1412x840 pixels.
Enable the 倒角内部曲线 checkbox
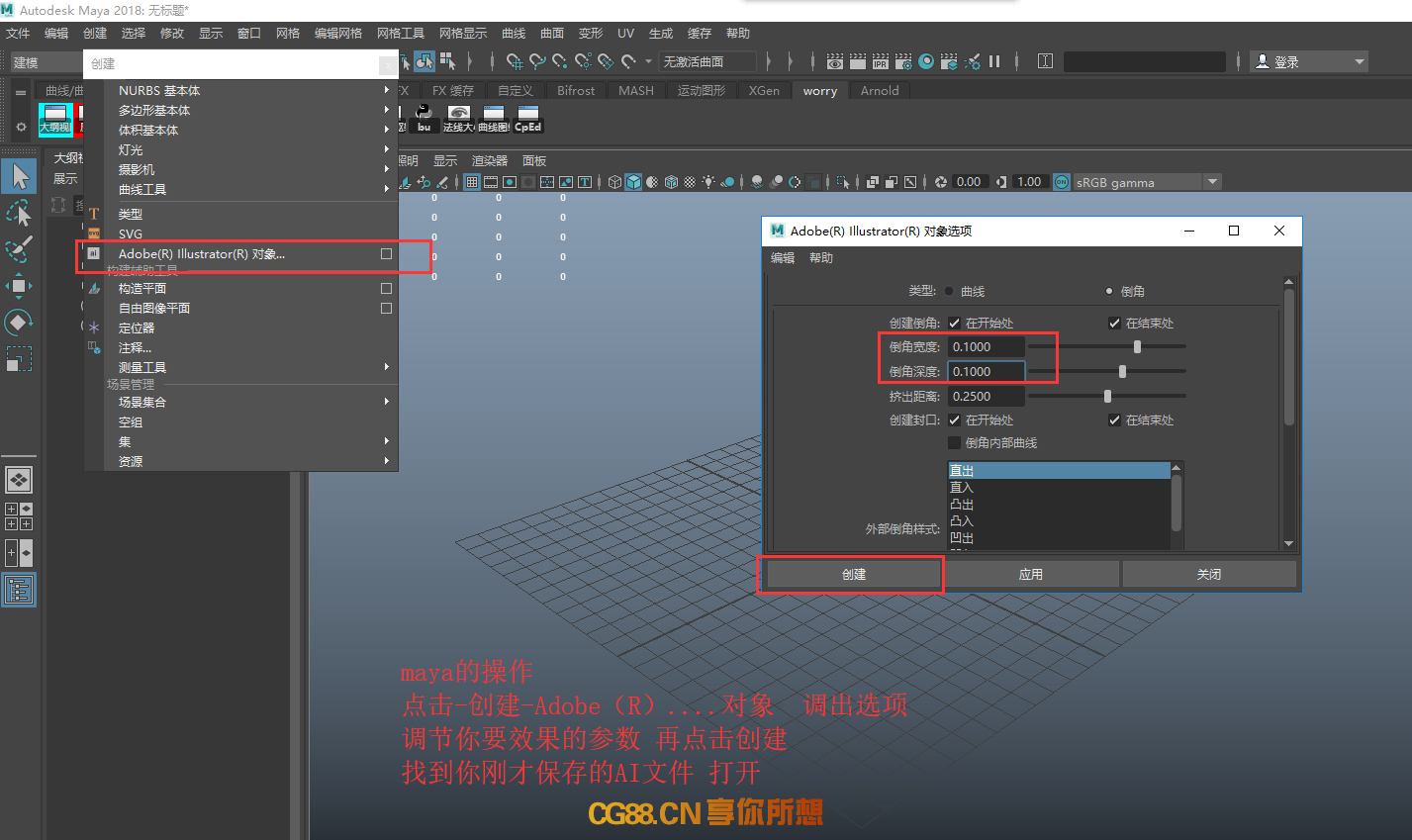tap(955, 442)
